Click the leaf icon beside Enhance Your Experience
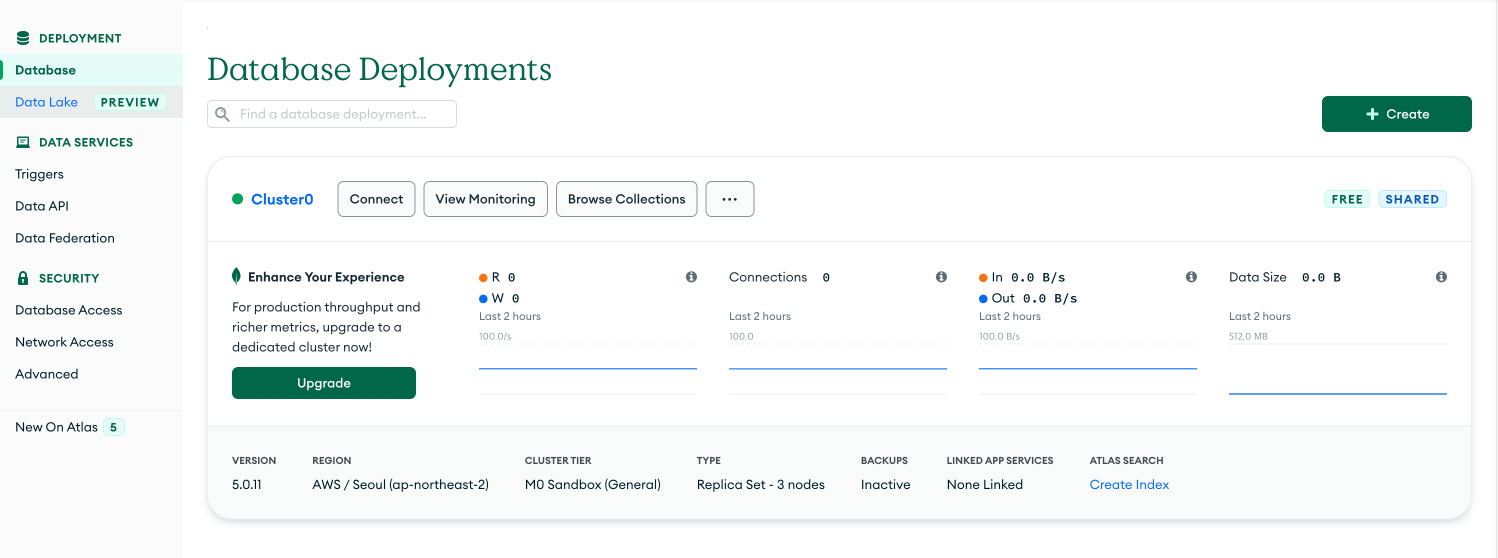Viewport: 1498px width, 558px height. click(237, 277)
